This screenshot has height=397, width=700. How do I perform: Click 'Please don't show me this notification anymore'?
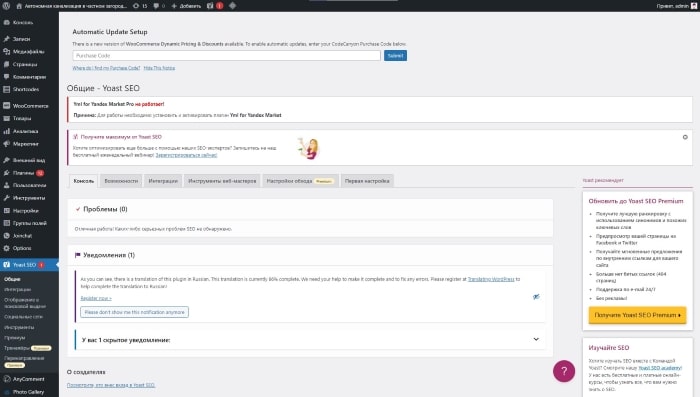tap(134, 312)
